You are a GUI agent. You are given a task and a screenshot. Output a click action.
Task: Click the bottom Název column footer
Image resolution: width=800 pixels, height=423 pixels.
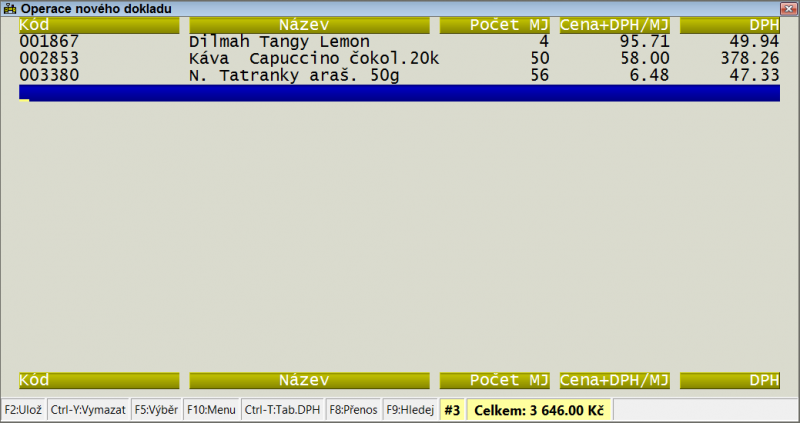(x=309, y=380)
